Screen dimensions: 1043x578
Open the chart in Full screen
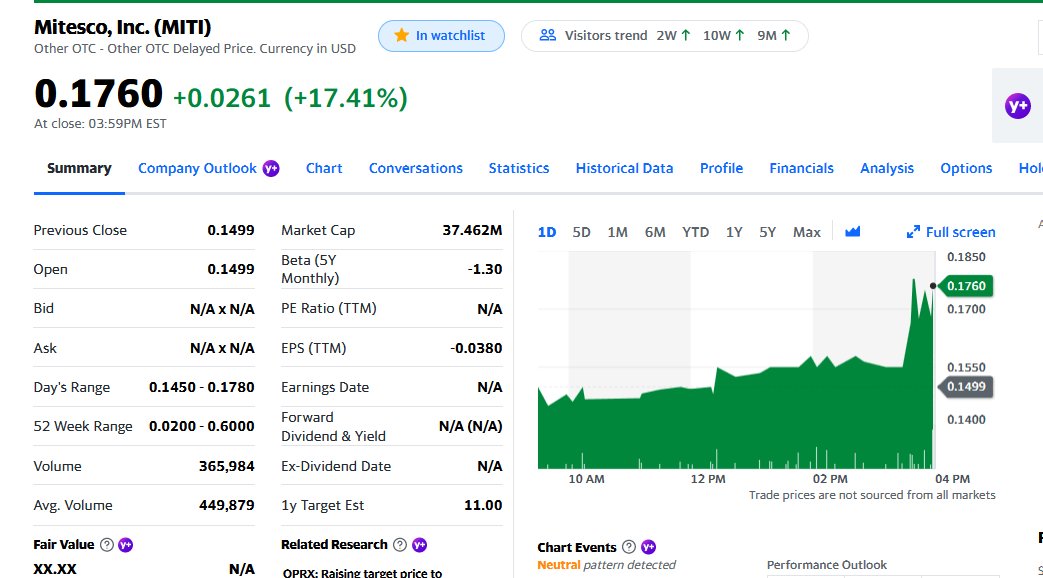point(951,232)
